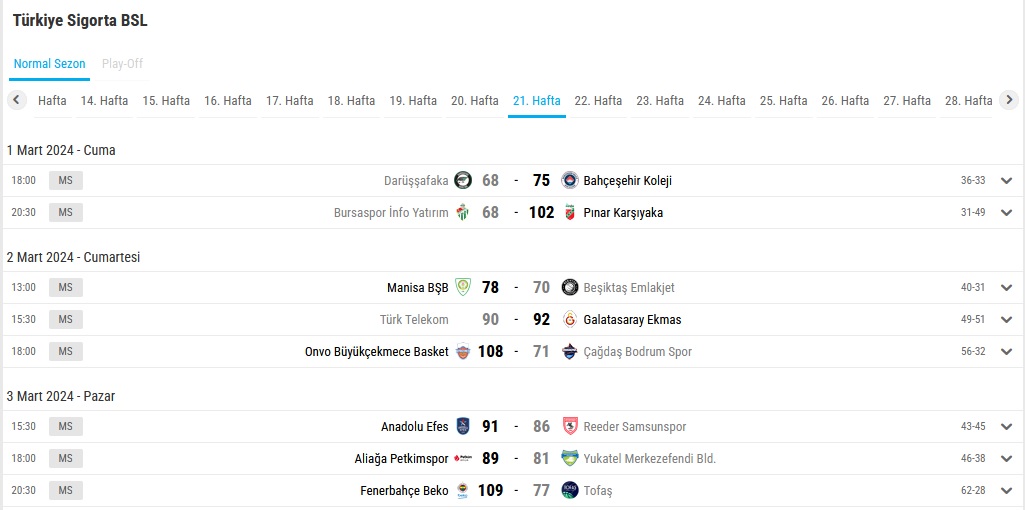Select the 18. Hafta week tab
The width and height of the screenshot is (1025, 510).
coord(351,101)
